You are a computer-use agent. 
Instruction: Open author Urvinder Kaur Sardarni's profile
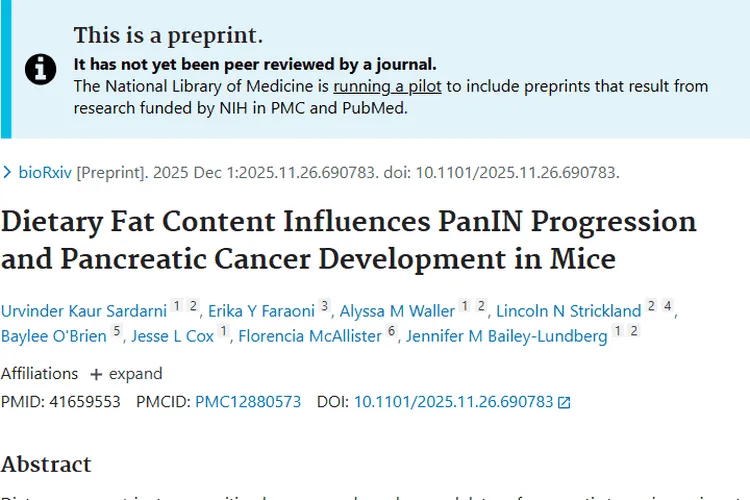click(x=83, y=310)
